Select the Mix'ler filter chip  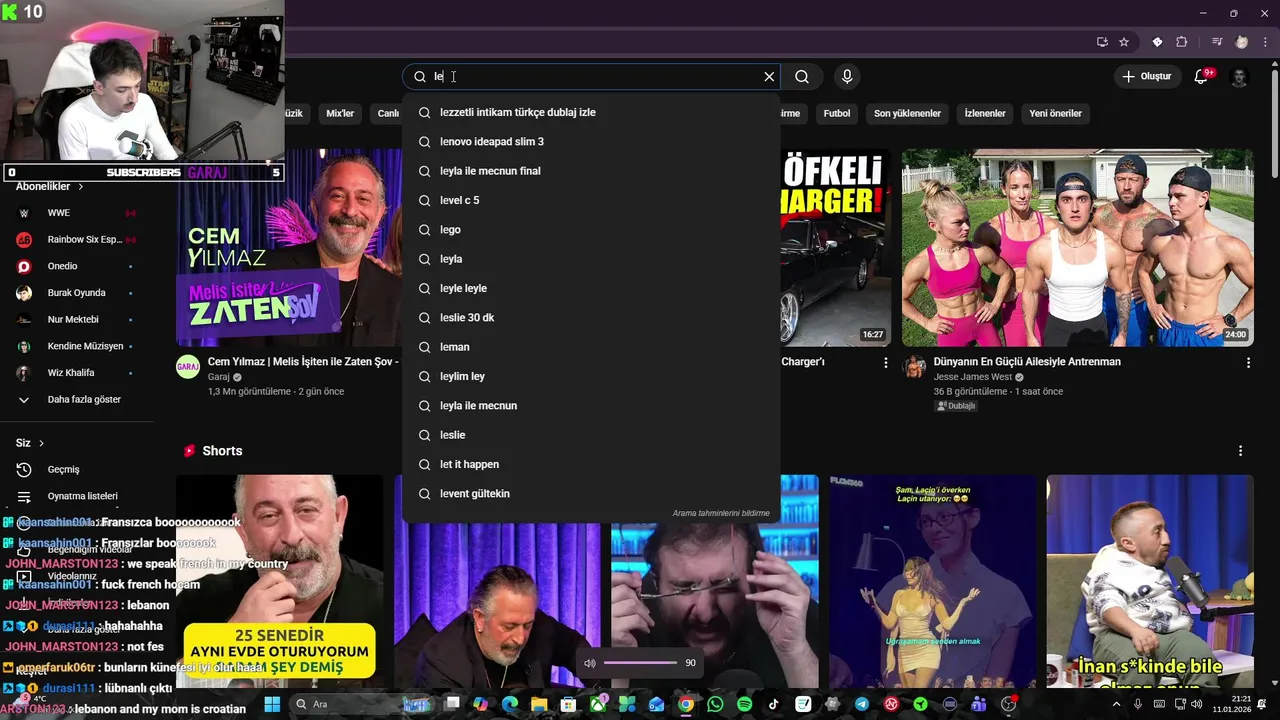(x=340, y=113)
